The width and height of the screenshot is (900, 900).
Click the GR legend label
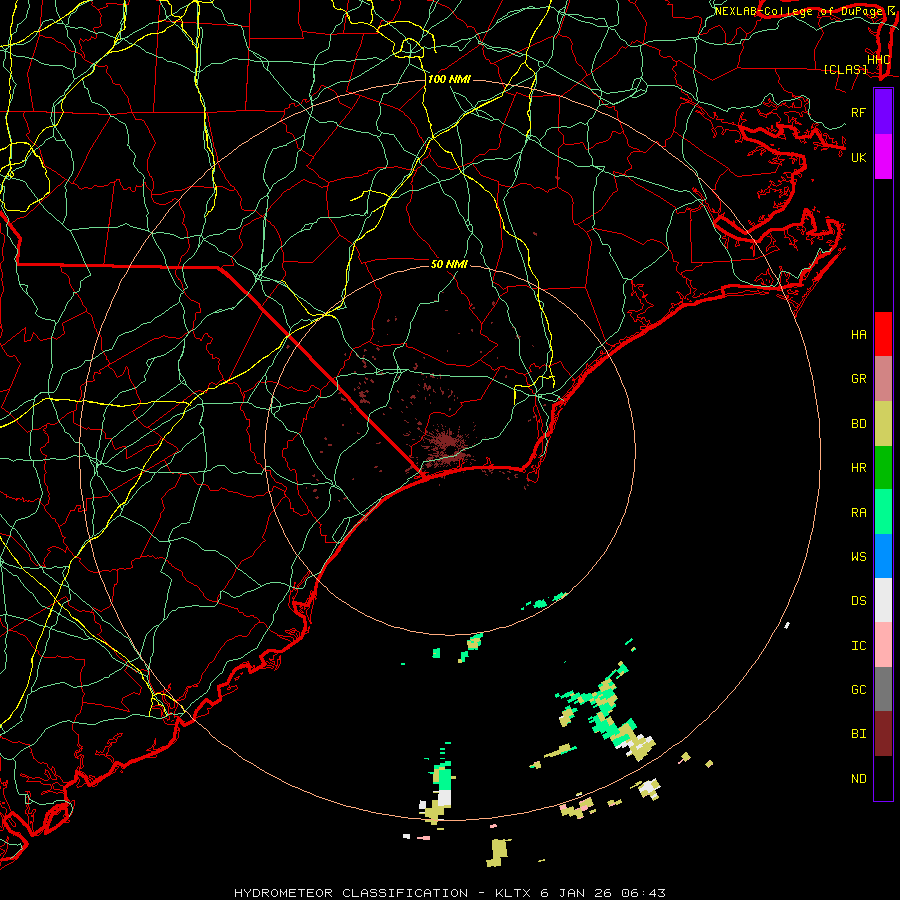(858, 379)
